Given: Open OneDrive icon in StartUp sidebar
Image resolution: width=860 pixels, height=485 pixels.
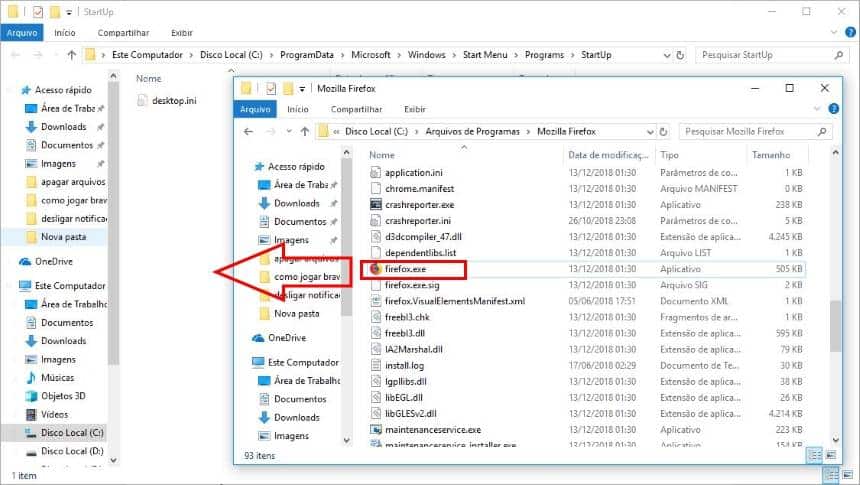Looking at the screenshot, I should tap(25, 262).
